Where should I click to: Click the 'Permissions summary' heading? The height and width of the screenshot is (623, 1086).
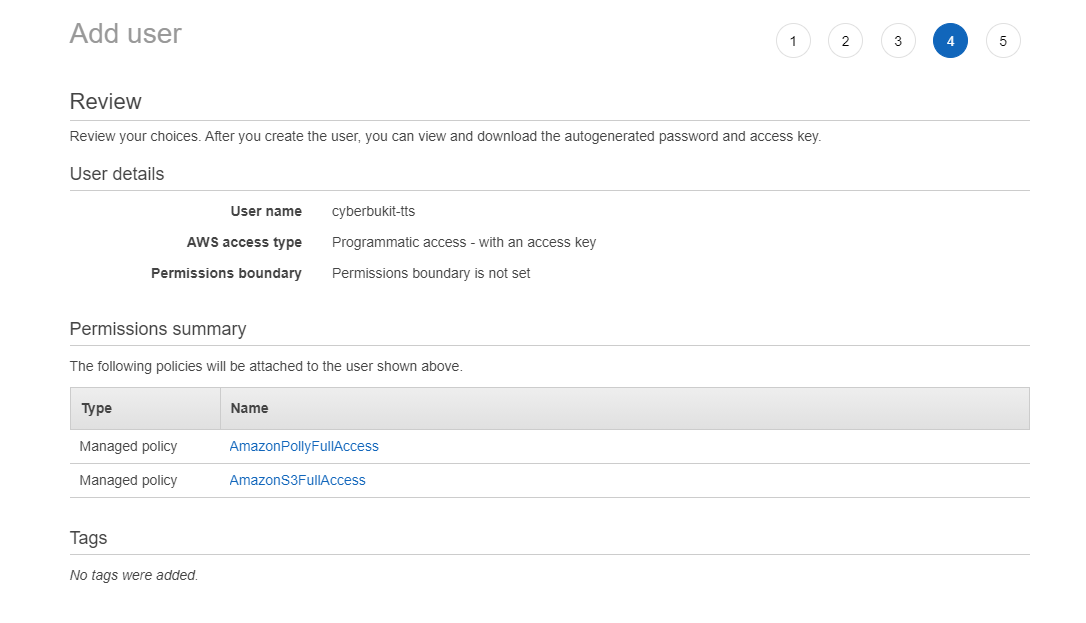point(158,329)
